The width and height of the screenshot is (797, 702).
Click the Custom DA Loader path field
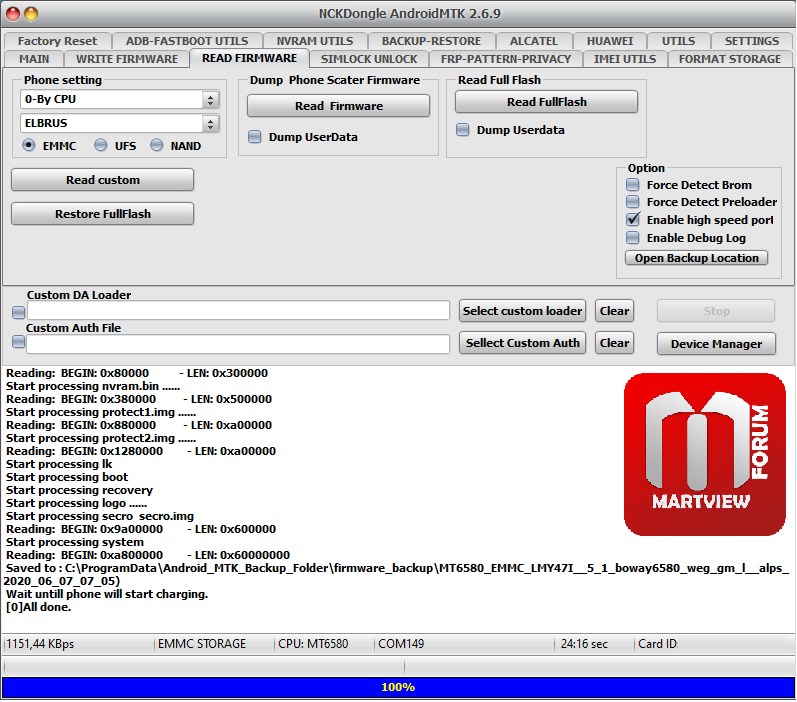(238, 311)
